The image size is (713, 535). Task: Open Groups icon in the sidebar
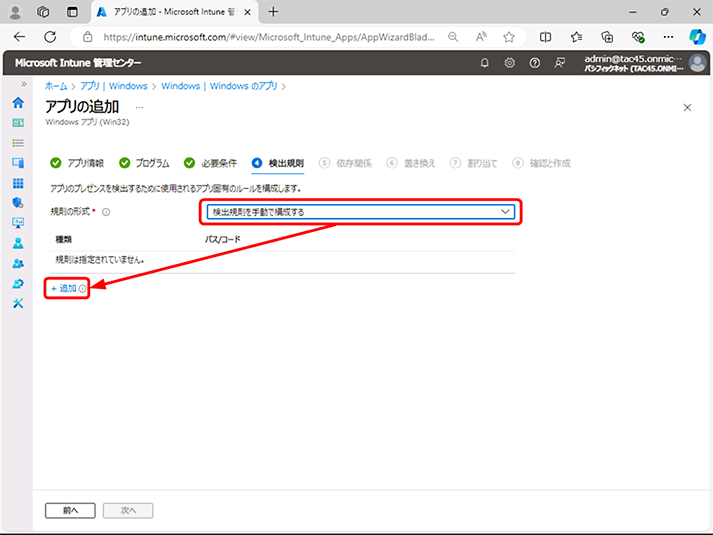18,263
